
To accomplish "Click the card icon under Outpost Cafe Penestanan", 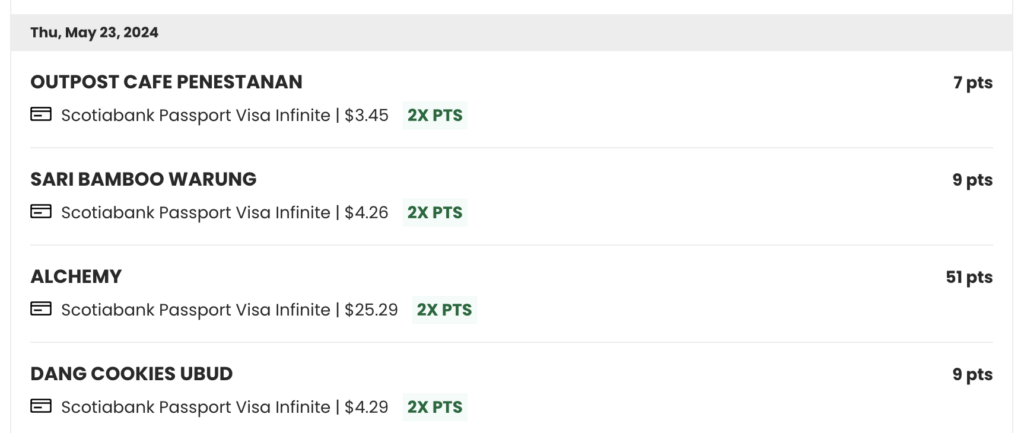I will pos(41,115).
